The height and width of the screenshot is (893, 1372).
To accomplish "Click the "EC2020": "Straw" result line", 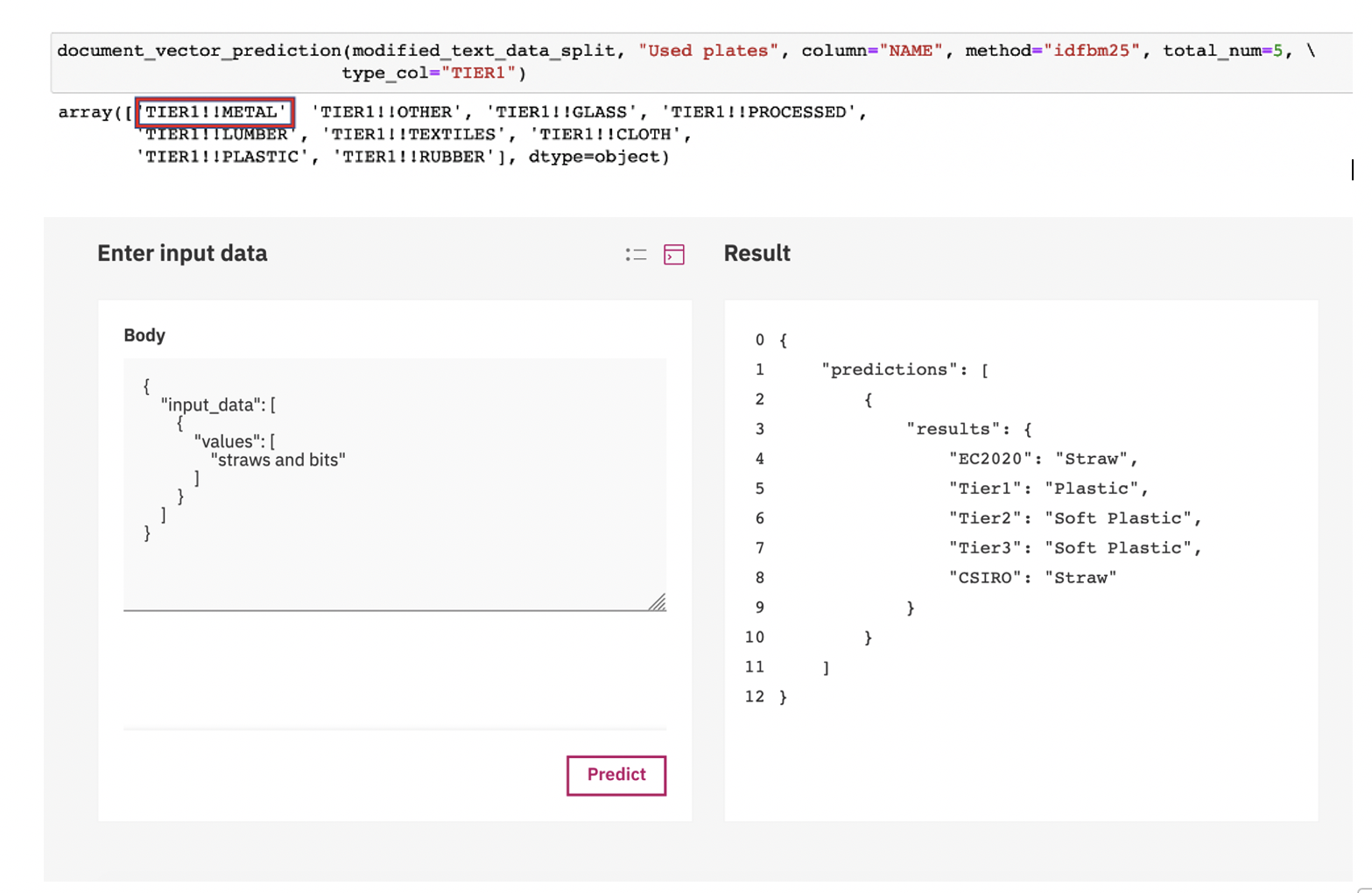I will [1042, 459].
